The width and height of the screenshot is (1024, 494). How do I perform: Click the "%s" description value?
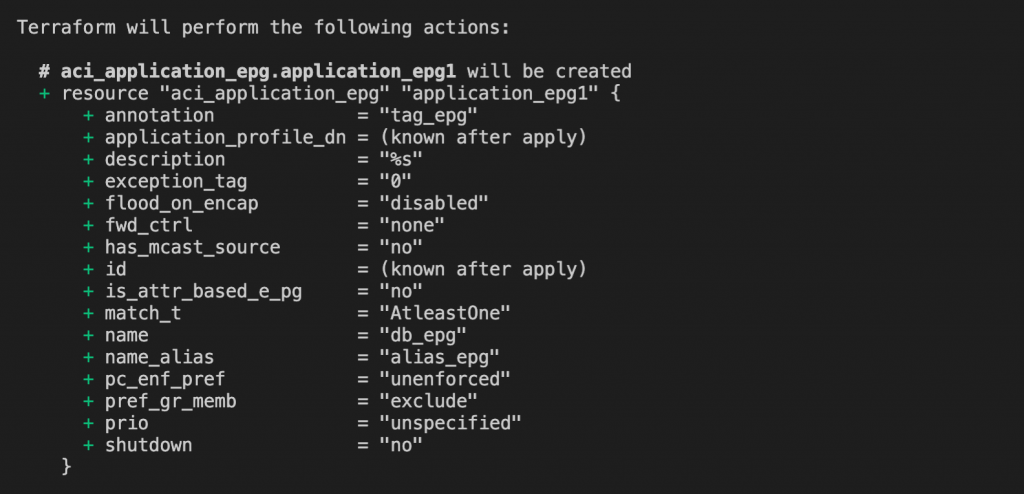click(x=400, y=159)
